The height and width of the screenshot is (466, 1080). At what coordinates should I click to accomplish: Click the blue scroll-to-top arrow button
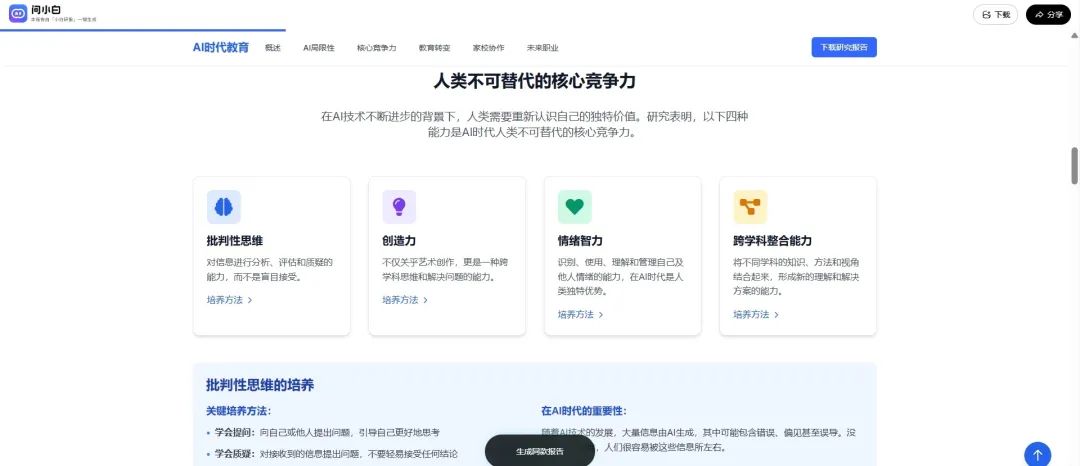pos(1037,454)
